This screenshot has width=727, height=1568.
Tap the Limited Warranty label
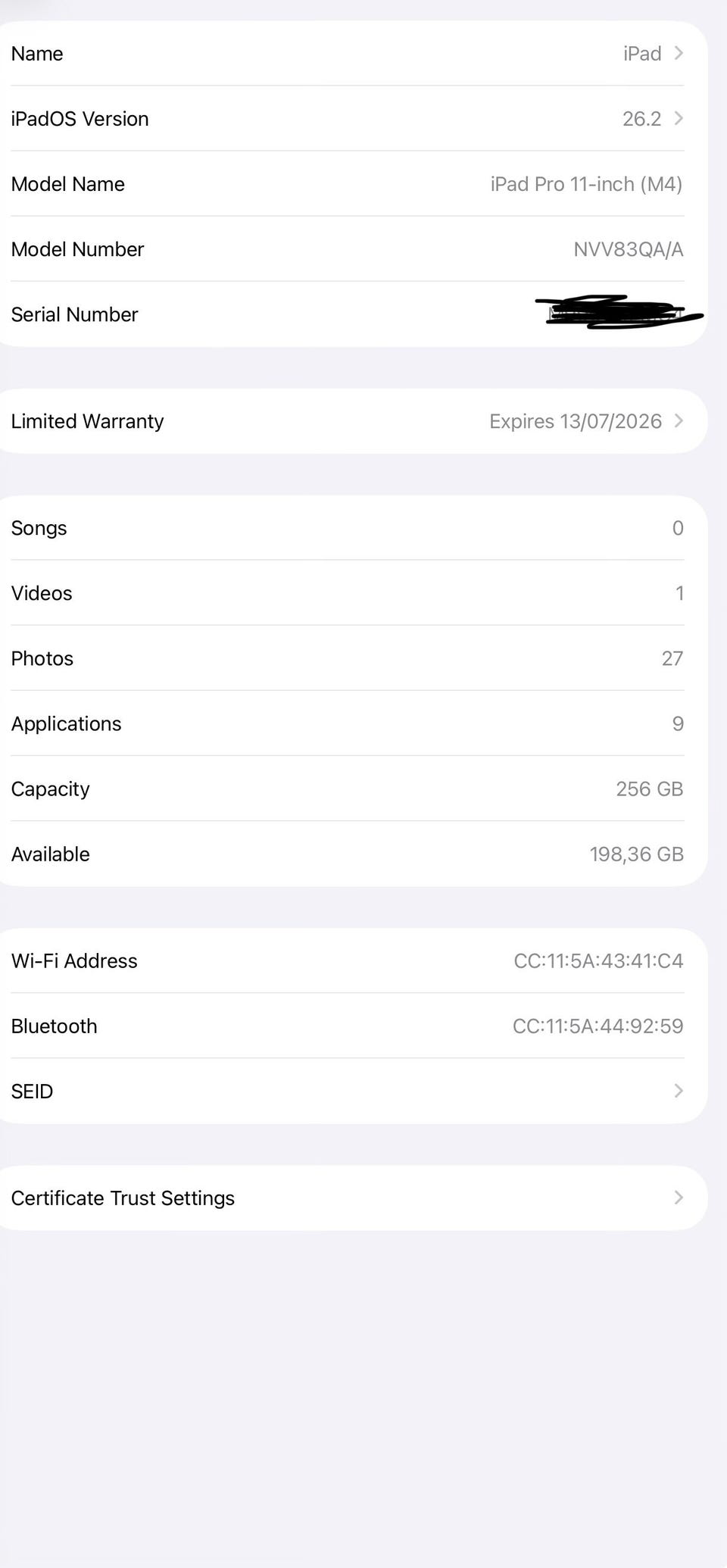coord(87,421)
